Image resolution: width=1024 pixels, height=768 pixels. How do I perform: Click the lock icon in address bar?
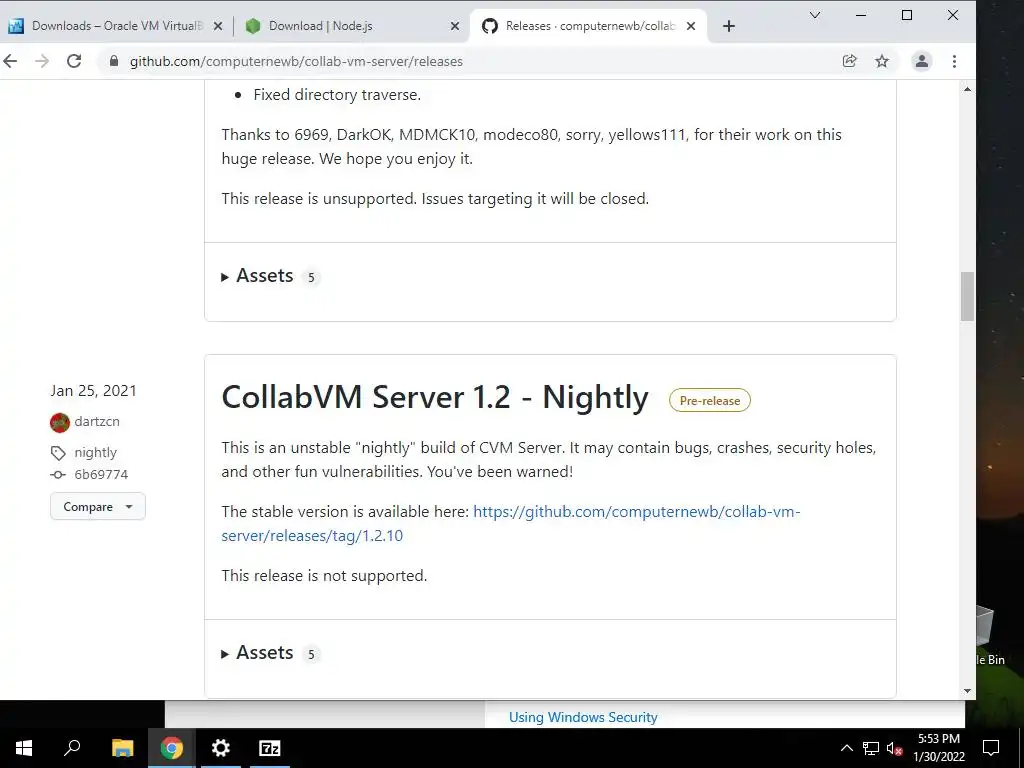point(114,61)
